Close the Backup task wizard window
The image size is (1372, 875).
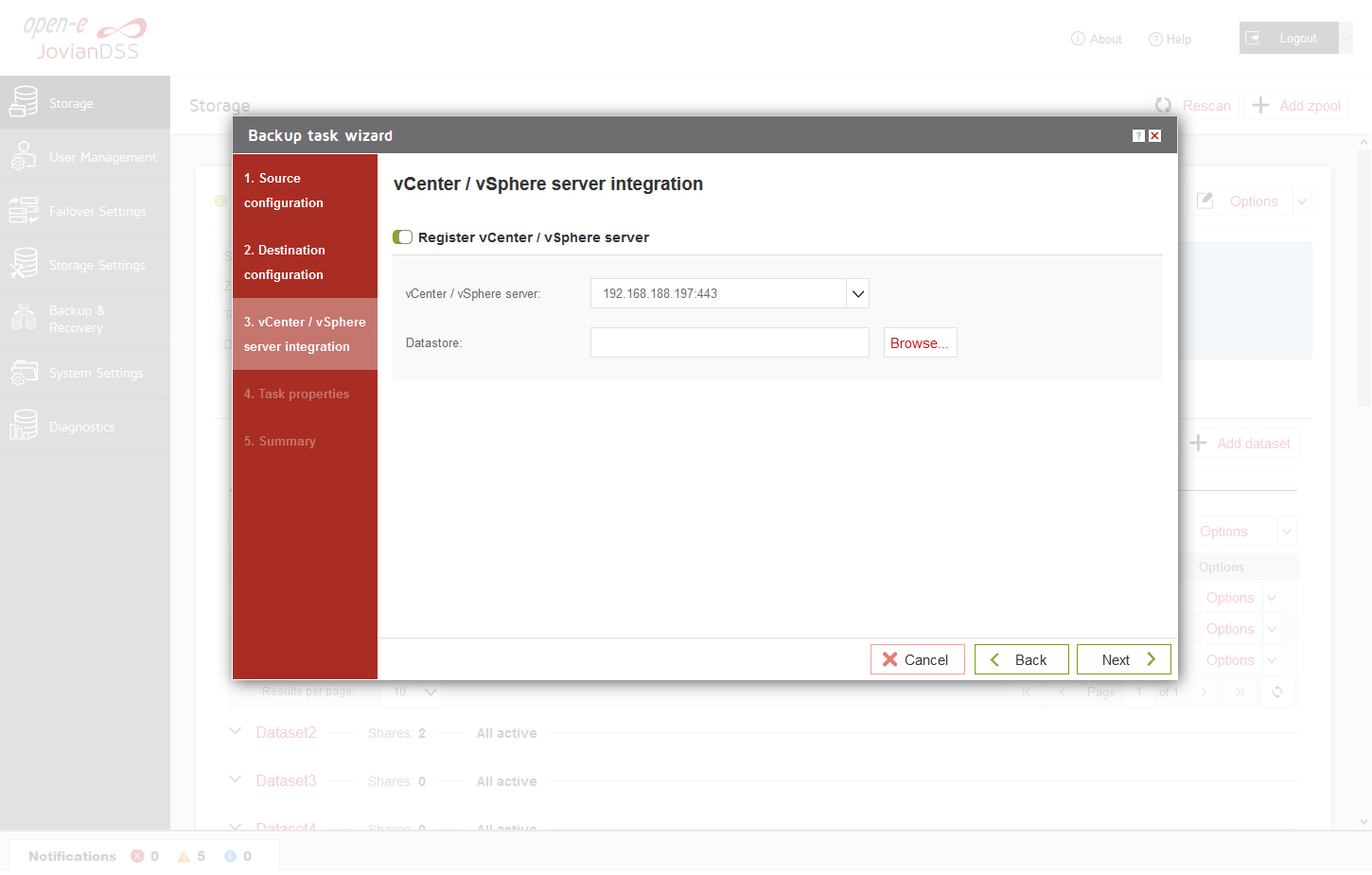click(1154, 136)
